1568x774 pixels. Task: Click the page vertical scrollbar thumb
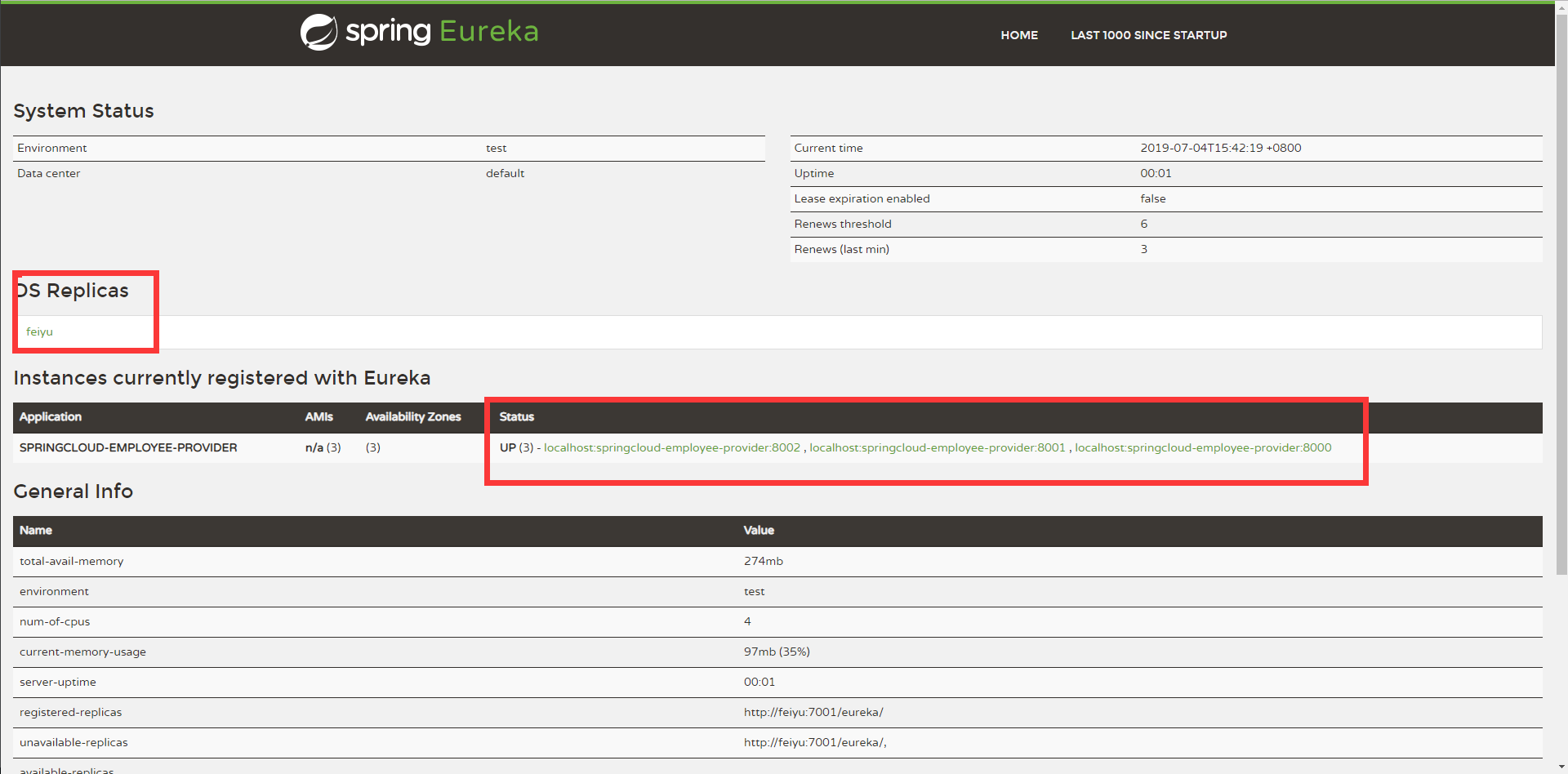1561,294
